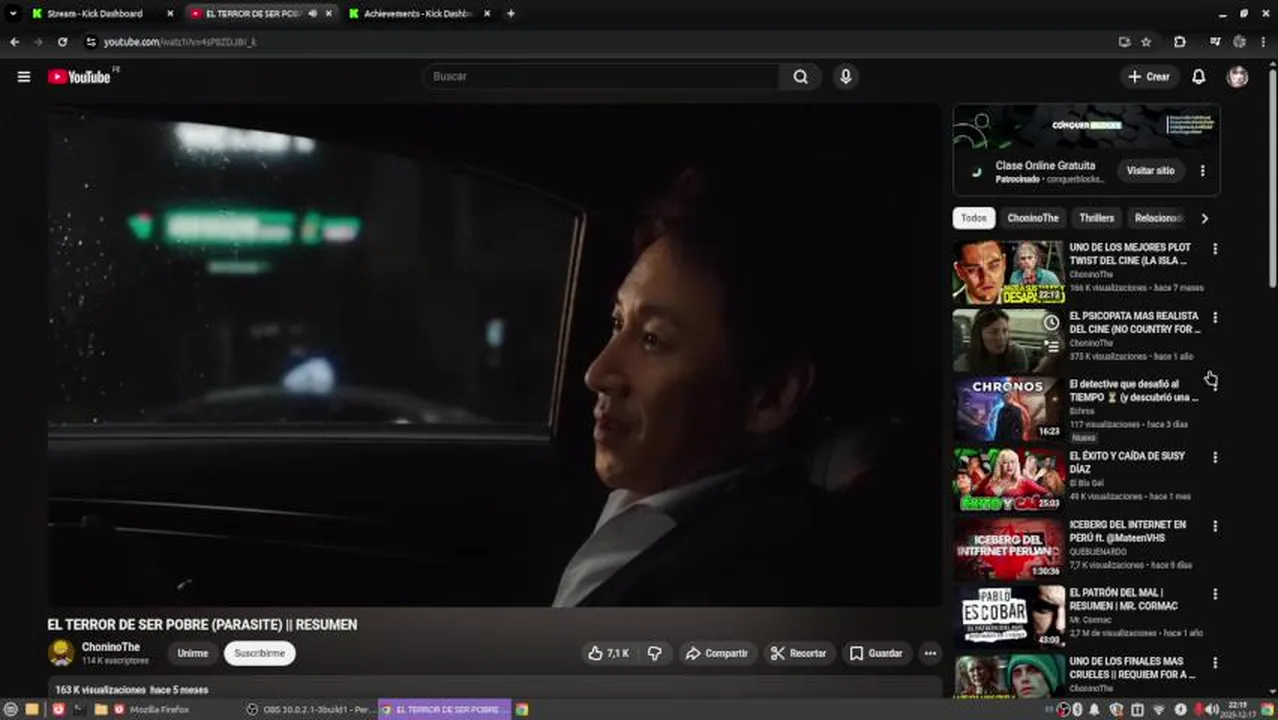
Task: Open Susy Díaz video thumbnail
Action: (x=1008, y=479)
